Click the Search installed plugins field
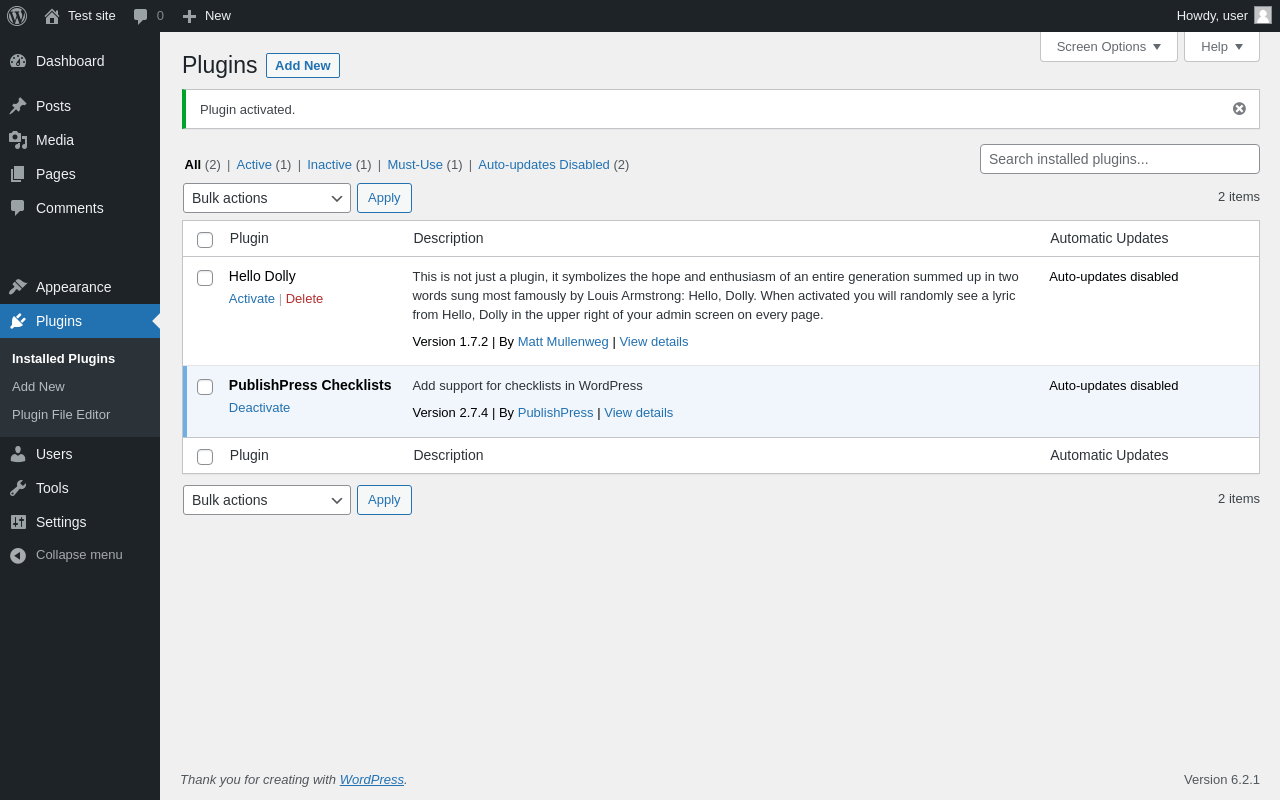Screen dimensions: 1280x800 click(x=1120, y=159)
